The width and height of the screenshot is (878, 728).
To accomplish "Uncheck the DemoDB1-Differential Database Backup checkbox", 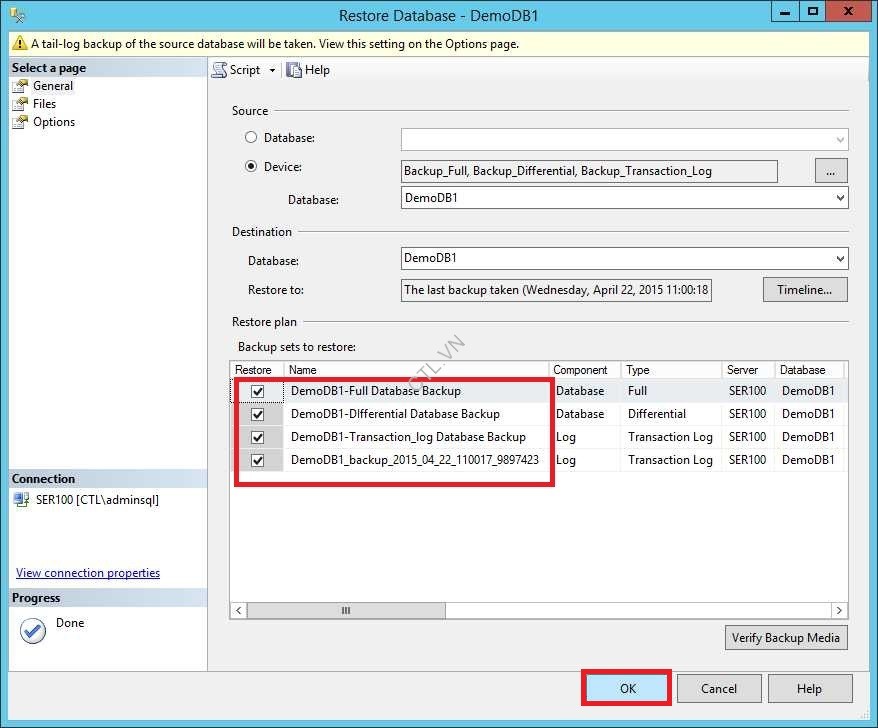I will point(258,413).
